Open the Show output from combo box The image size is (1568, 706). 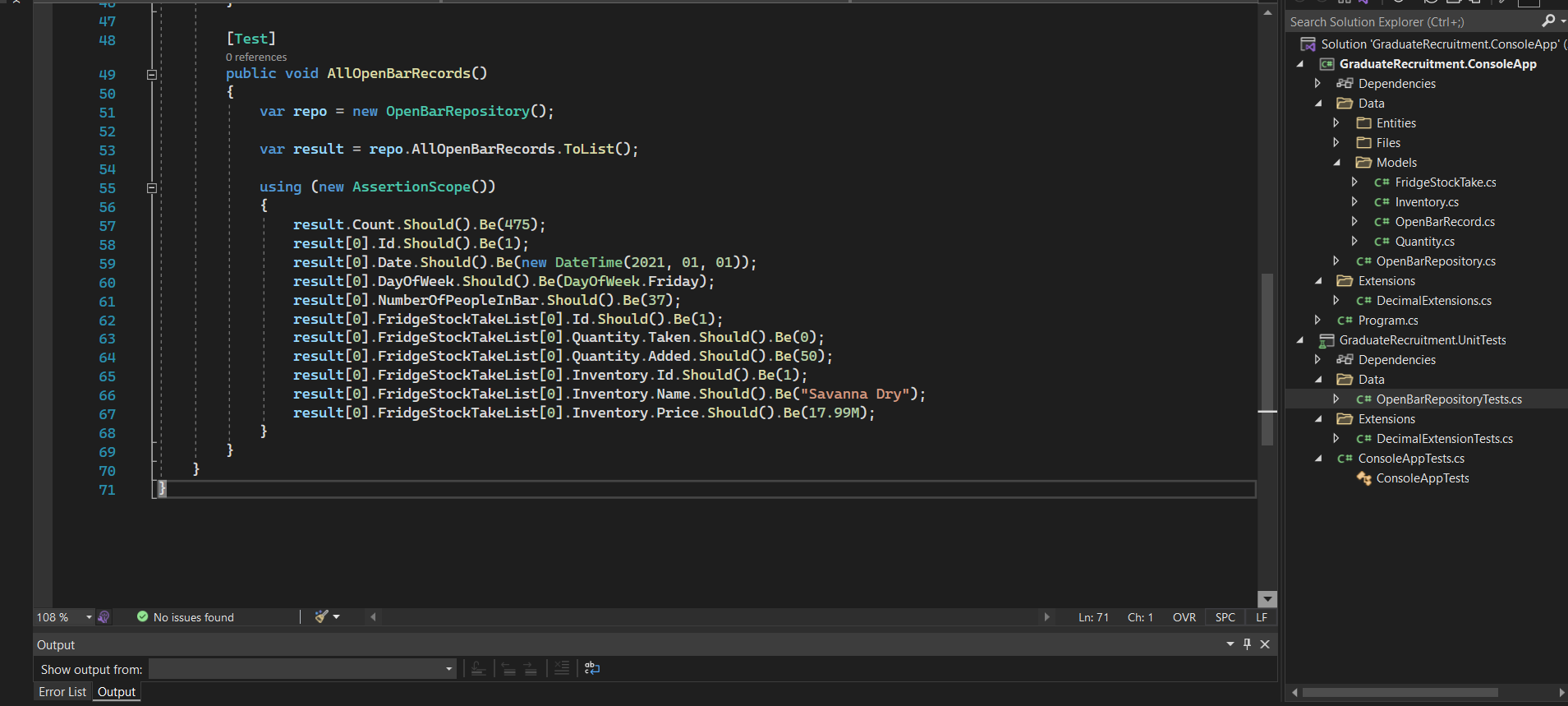[302, 669]
